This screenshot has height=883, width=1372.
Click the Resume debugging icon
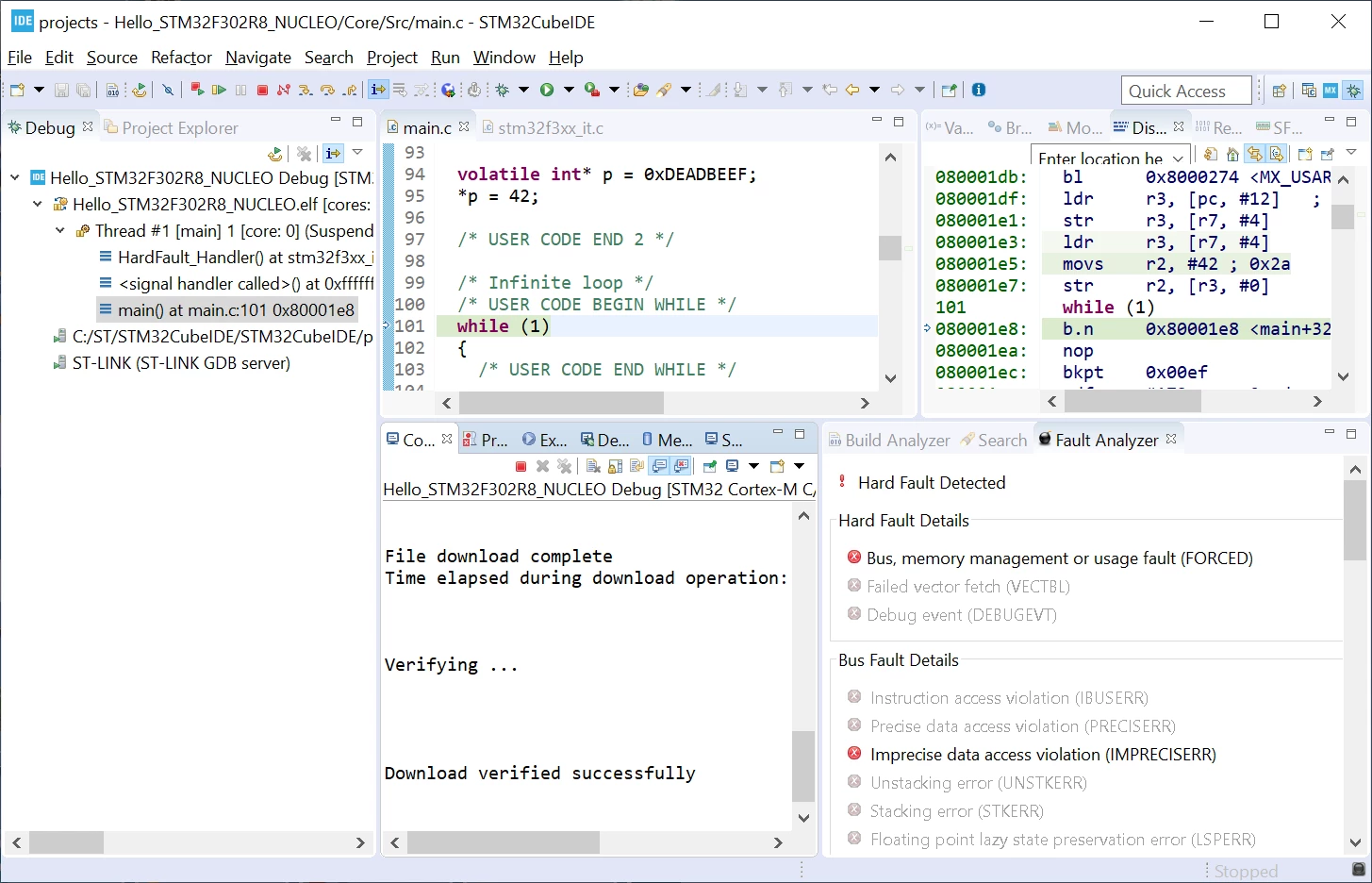pyautogui.click(x=219, y=90)
